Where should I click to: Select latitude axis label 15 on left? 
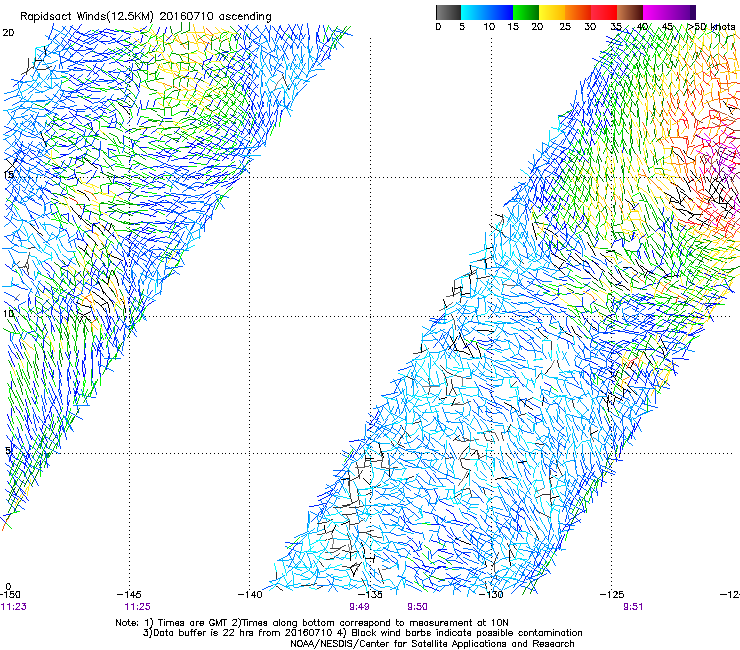pos(8,175)
